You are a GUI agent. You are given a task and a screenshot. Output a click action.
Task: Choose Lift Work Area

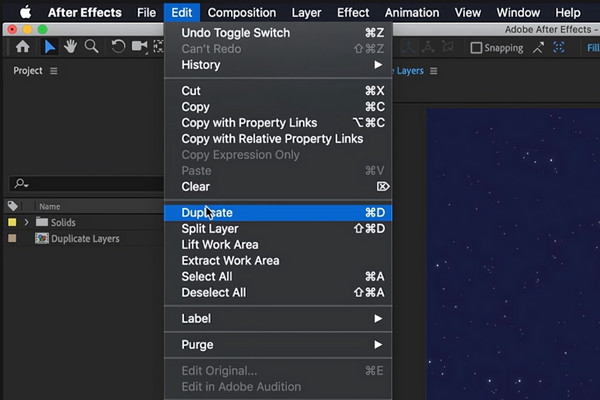point(278,245)
